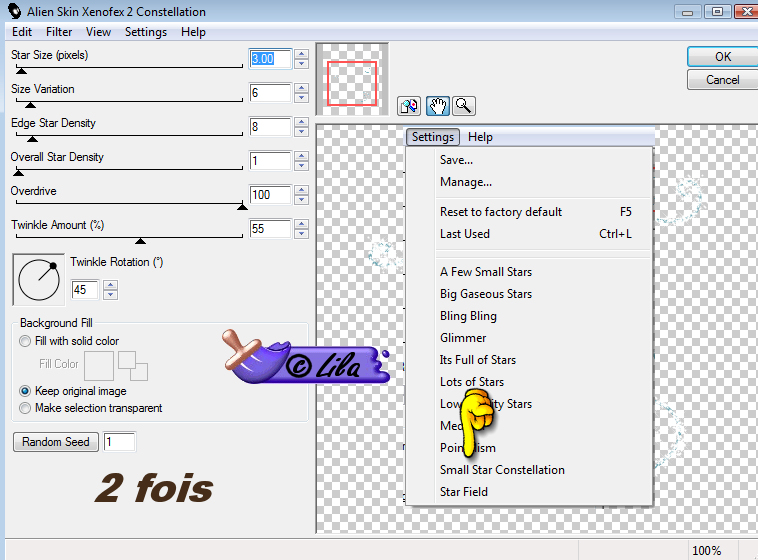Click the Cancel button
This screenshot has width=758, height=560.
[x=723, y=80]
